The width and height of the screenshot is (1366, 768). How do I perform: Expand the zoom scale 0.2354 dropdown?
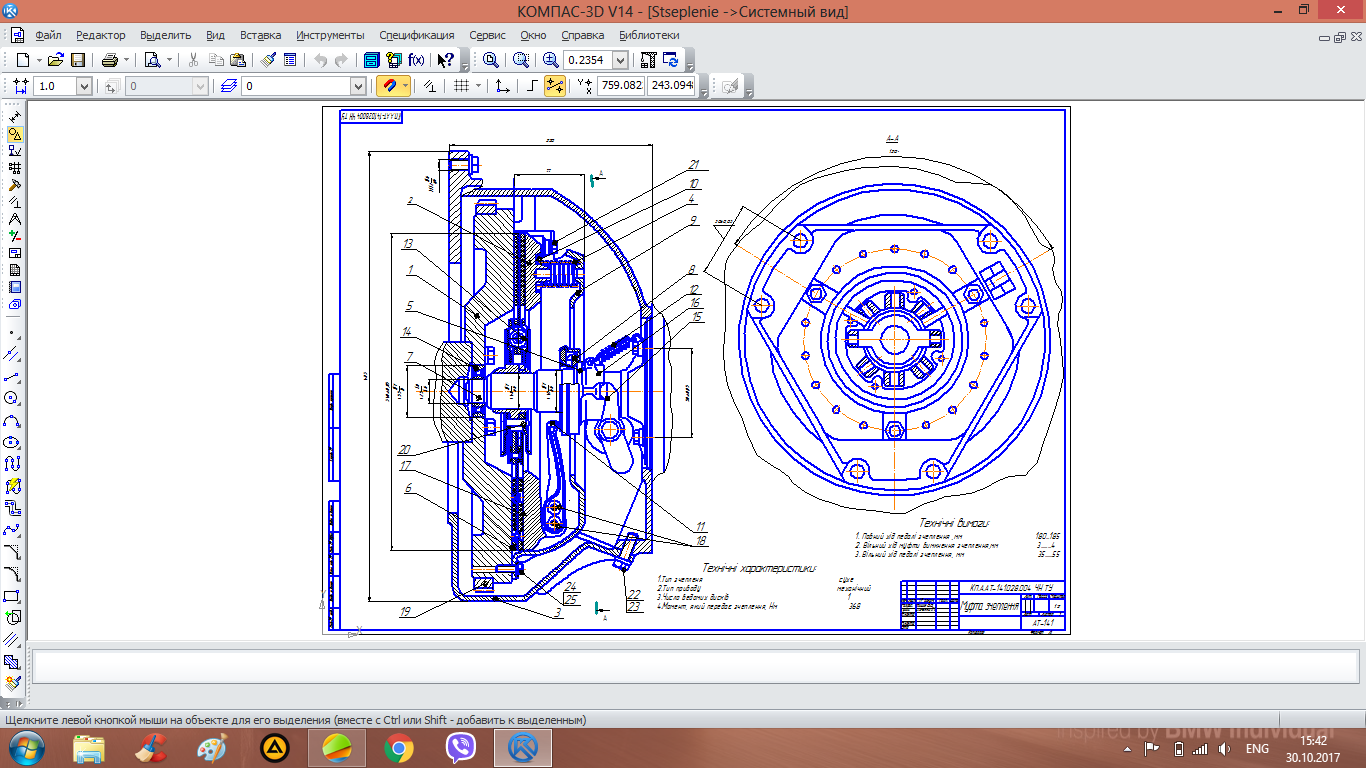click(x=620, y=60)
